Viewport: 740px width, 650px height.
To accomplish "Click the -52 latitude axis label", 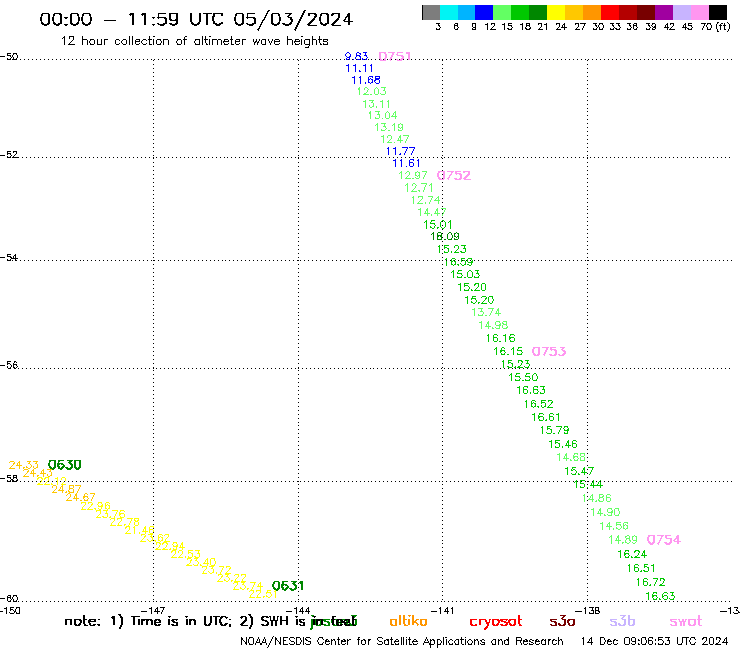I will [9, 155].
